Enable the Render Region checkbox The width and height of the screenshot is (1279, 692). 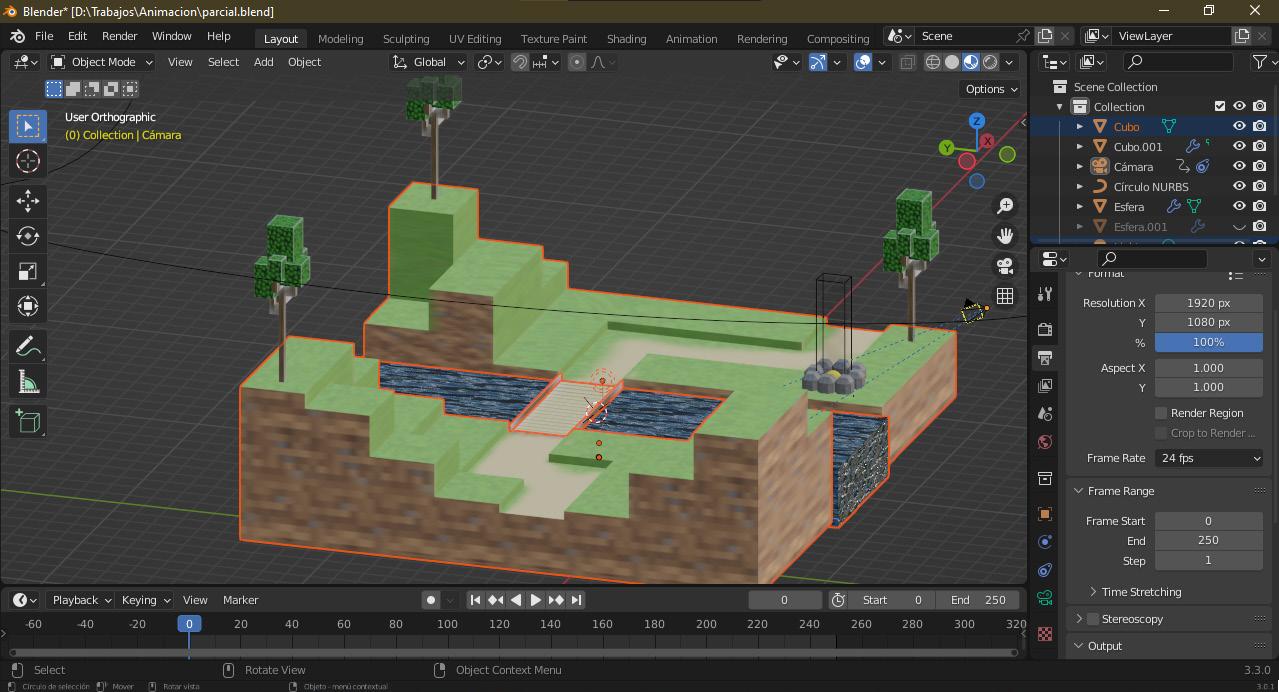(1161, 413)
